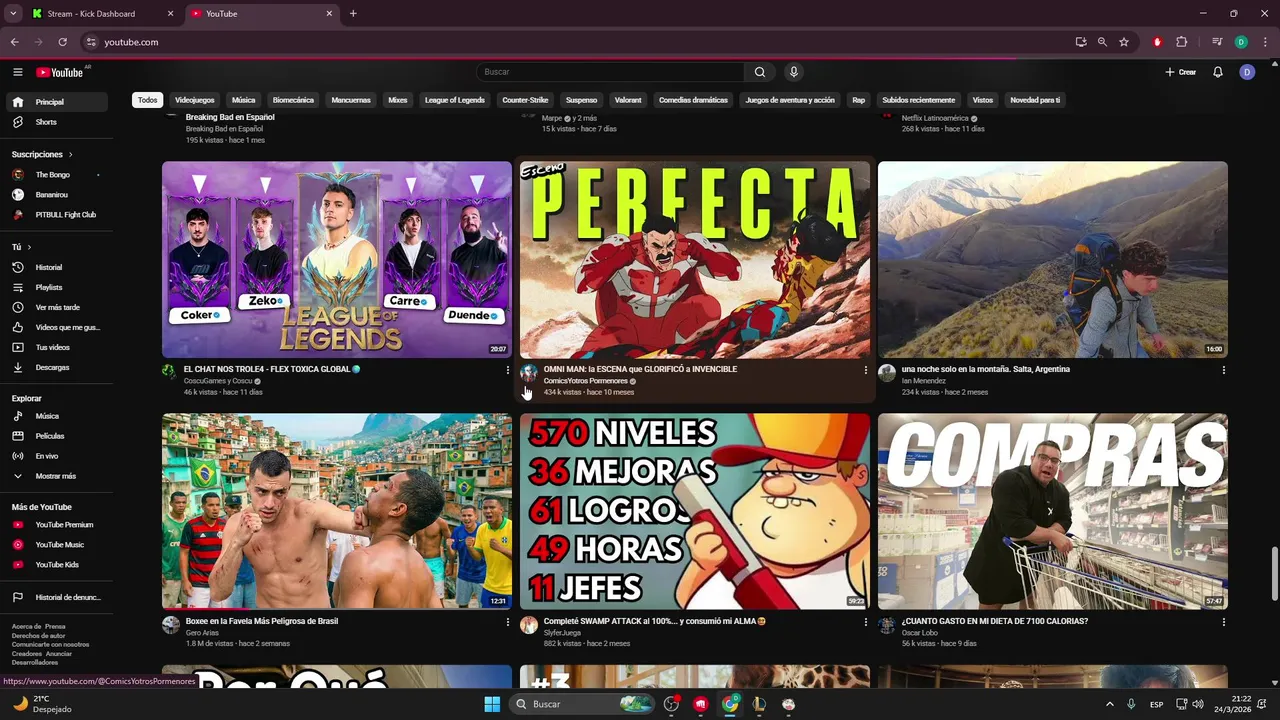Bookmark this page with star icon
Image resolution: width=1280 pixels, height=720 pixels.
tap(1124, 42)
